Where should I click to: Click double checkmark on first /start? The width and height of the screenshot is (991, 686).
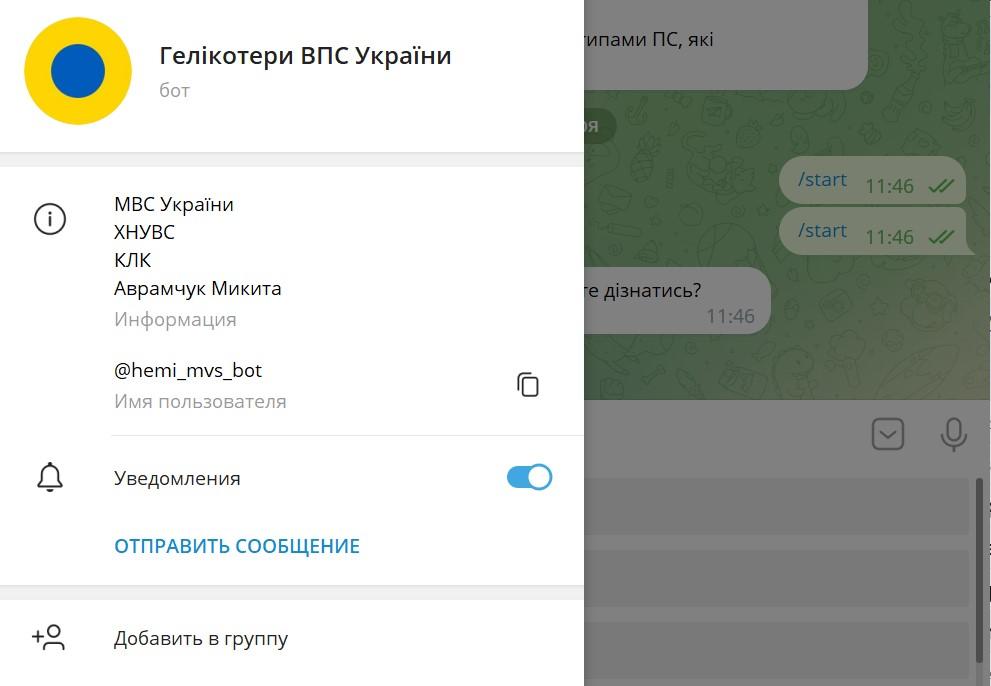pyautogui.click(x=940, y=186)
